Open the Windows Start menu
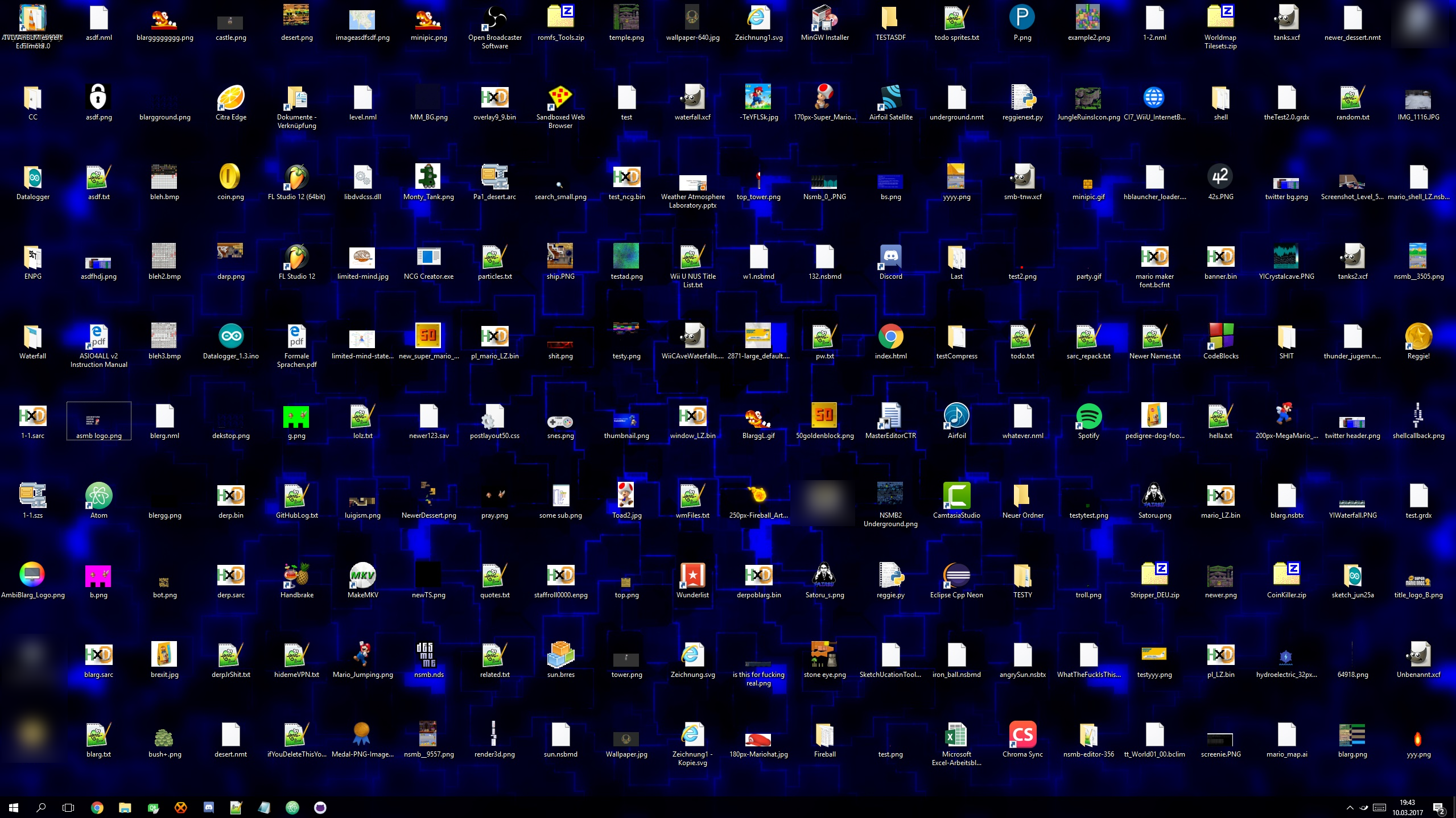This screenshot has height=818, width=1456. [14, 807]
